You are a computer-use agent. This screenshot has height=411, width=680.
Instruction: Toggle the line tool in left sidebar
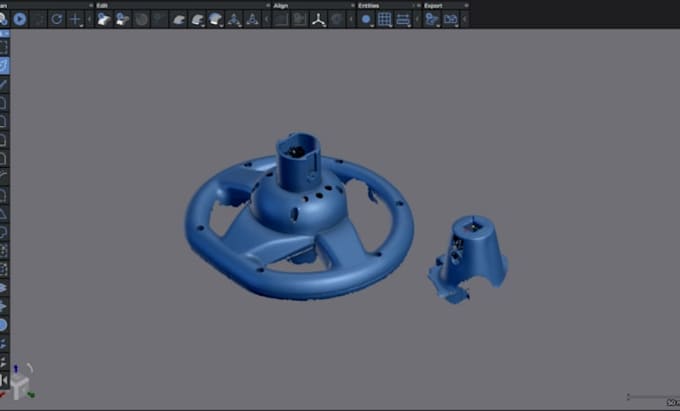coord(4,84)
